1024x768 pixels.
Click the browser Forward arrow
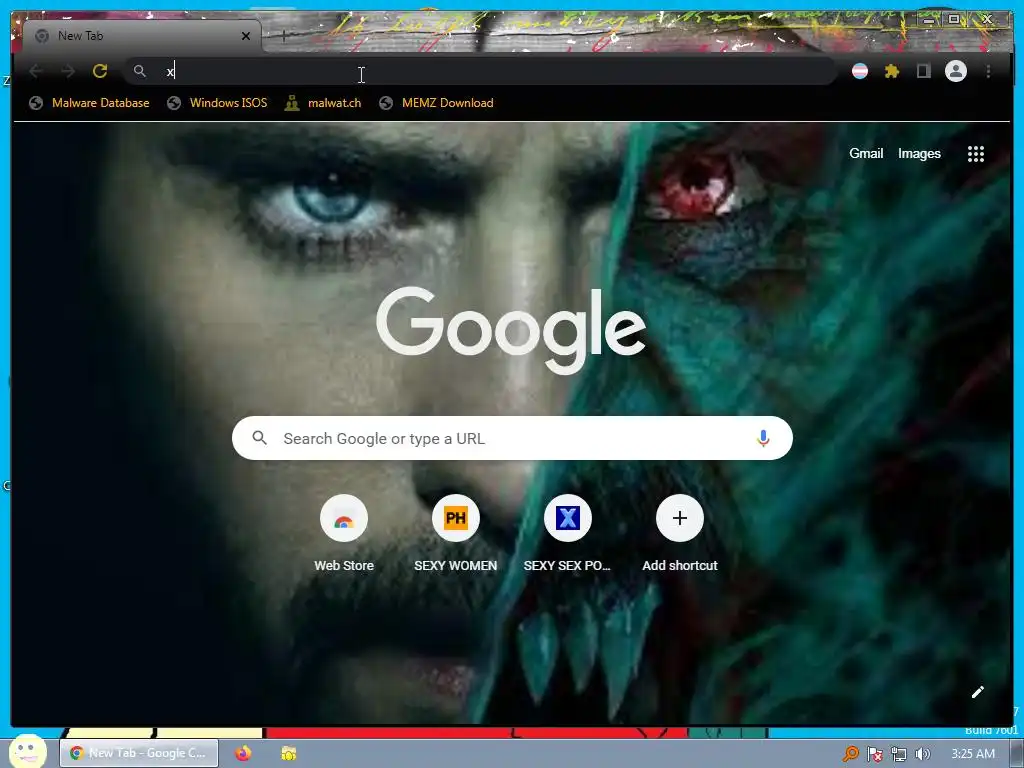pyautogui.click(x=68, y=71)
